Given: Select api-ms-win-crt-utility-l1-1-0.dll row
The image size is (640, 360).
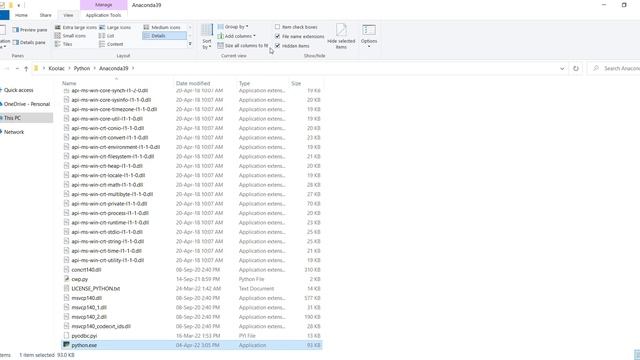Looking at the screenshot, I should point(192,260).
